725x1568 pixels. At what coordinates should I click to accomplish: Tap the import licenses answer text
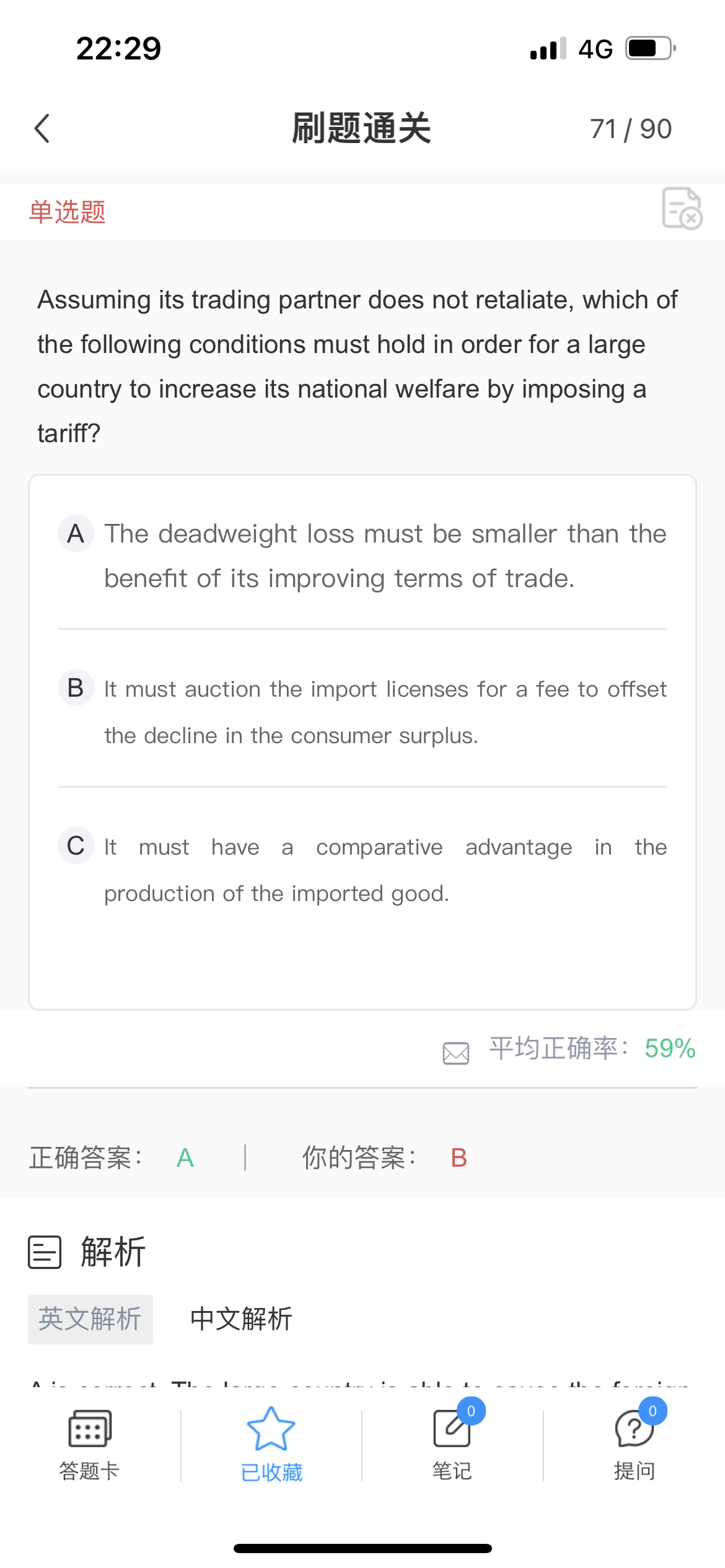pyautogui.click(x=385, y=712)
